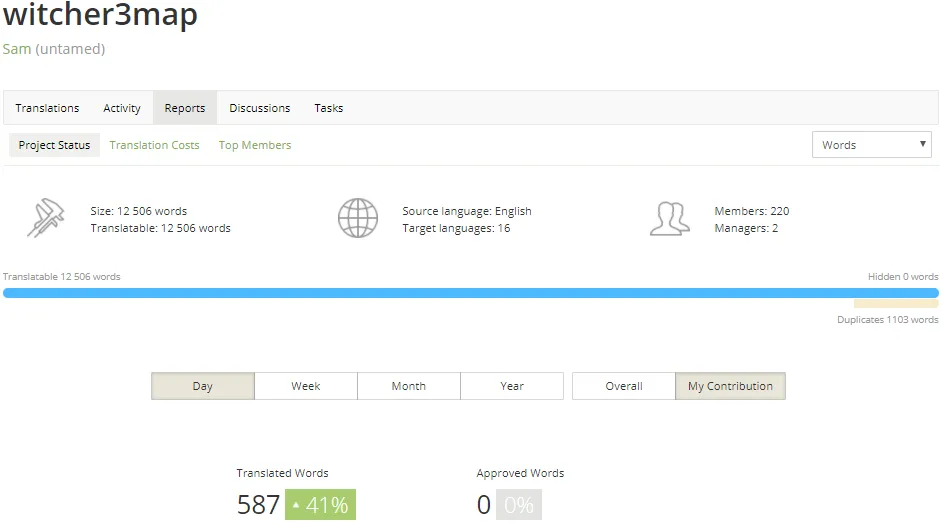Click 'Translatable: 12 506 words' stat line
941x523 pixels.
point(160,228)
